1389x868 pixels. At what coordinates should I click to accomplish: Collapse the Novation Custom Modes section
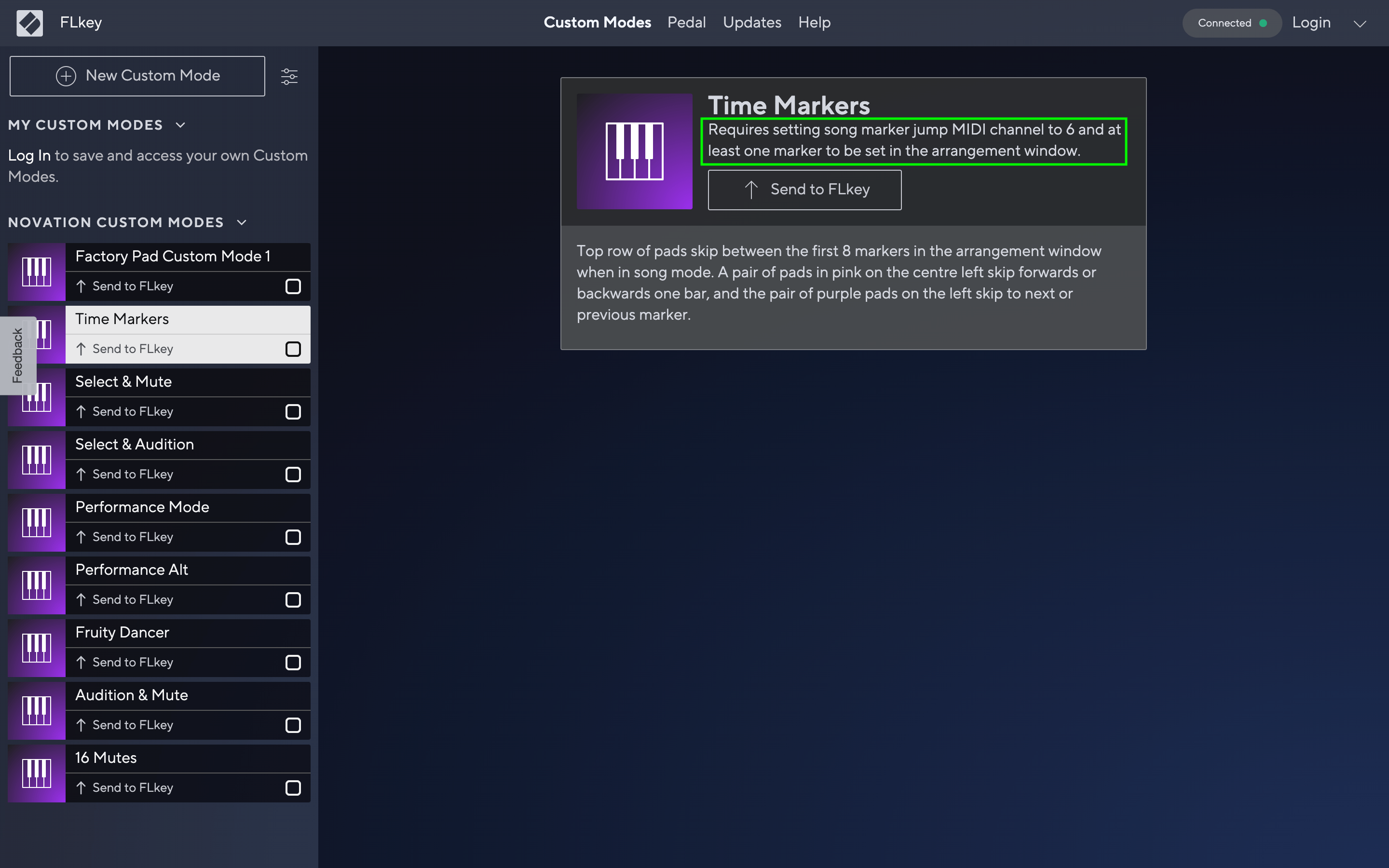click(242, 222)
